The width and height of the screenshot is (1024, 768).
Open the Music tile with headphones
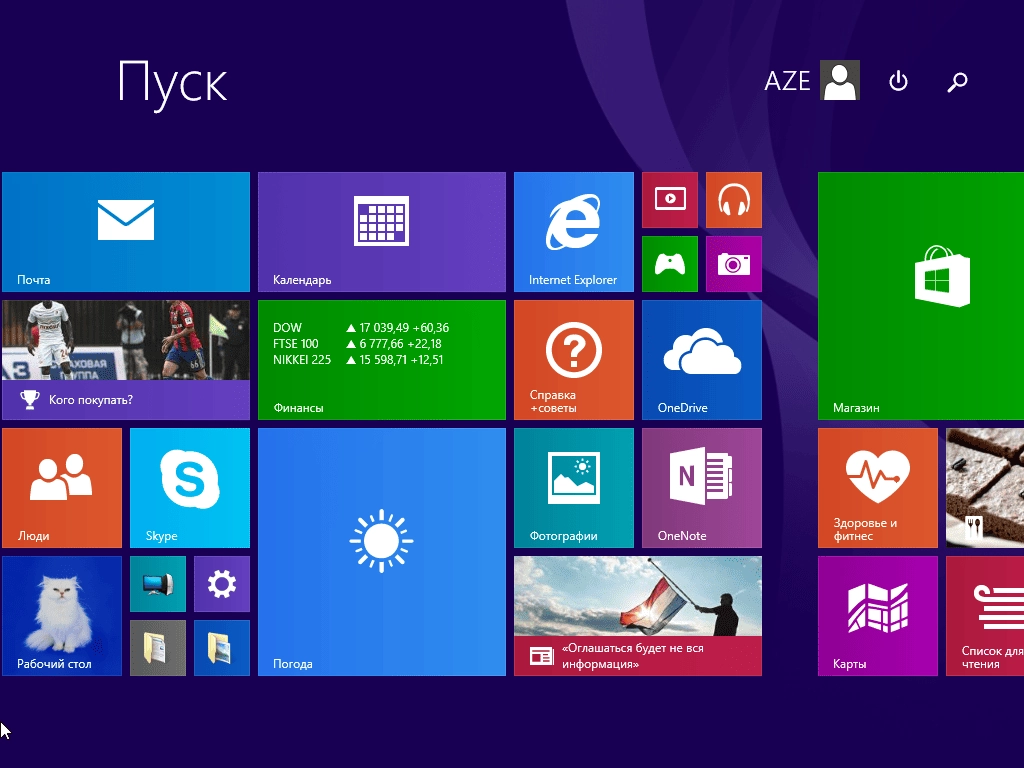734,200
